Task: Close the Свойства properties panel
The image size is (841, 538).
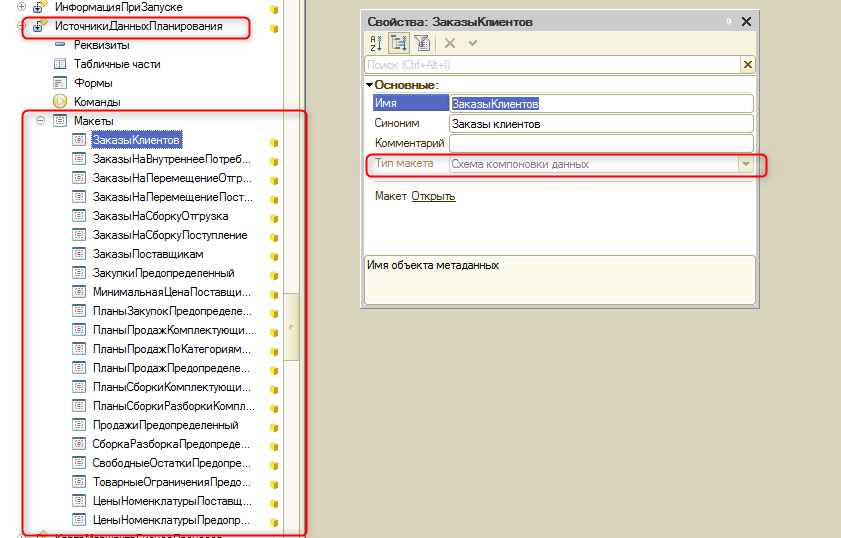Action: (x=746, y=21)
